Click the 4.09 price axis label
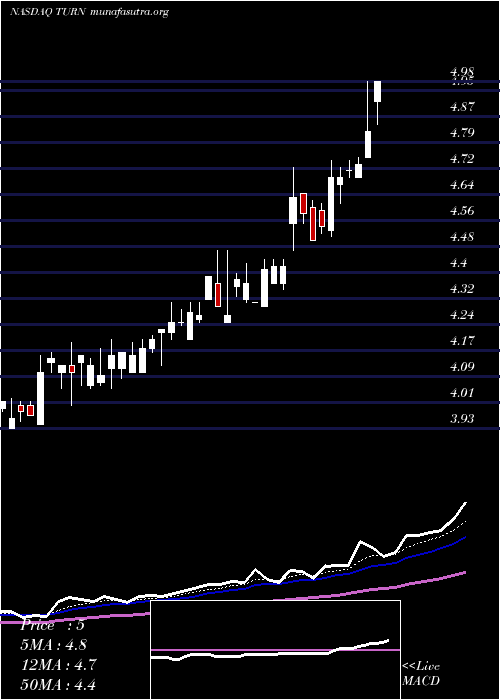 [x=461, y=367]
